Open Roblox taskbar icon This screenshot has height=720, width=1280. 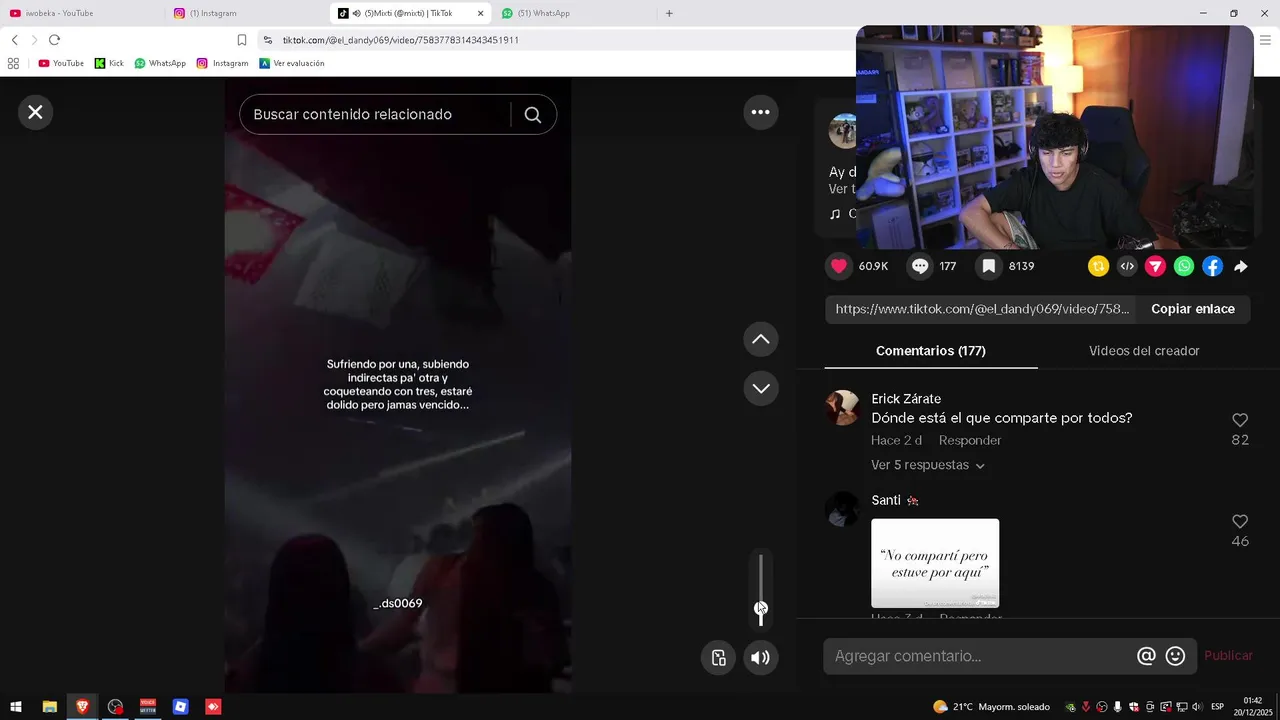tap(180, 707)
